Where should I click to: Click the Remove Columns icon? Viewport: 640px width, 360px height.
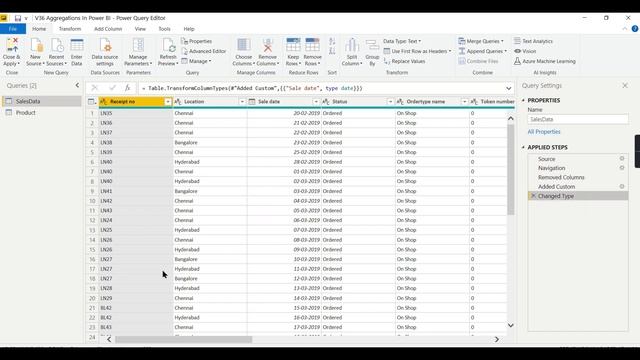(268, 52)
